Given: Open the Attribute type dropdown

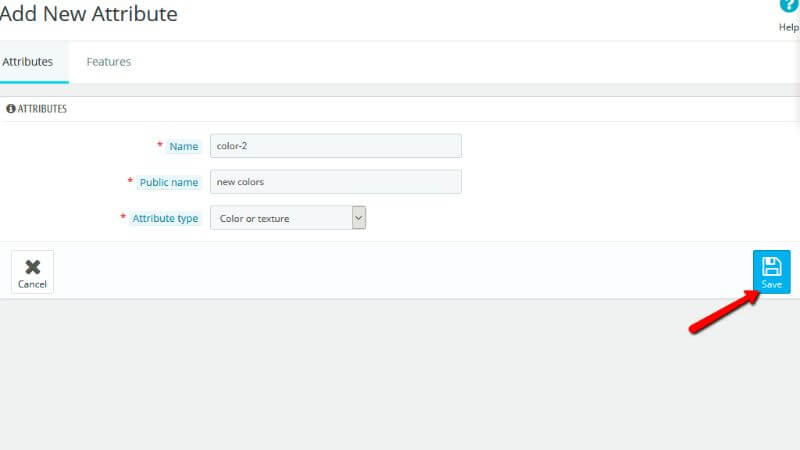Looking at the screenshot, I should [288, 218].
